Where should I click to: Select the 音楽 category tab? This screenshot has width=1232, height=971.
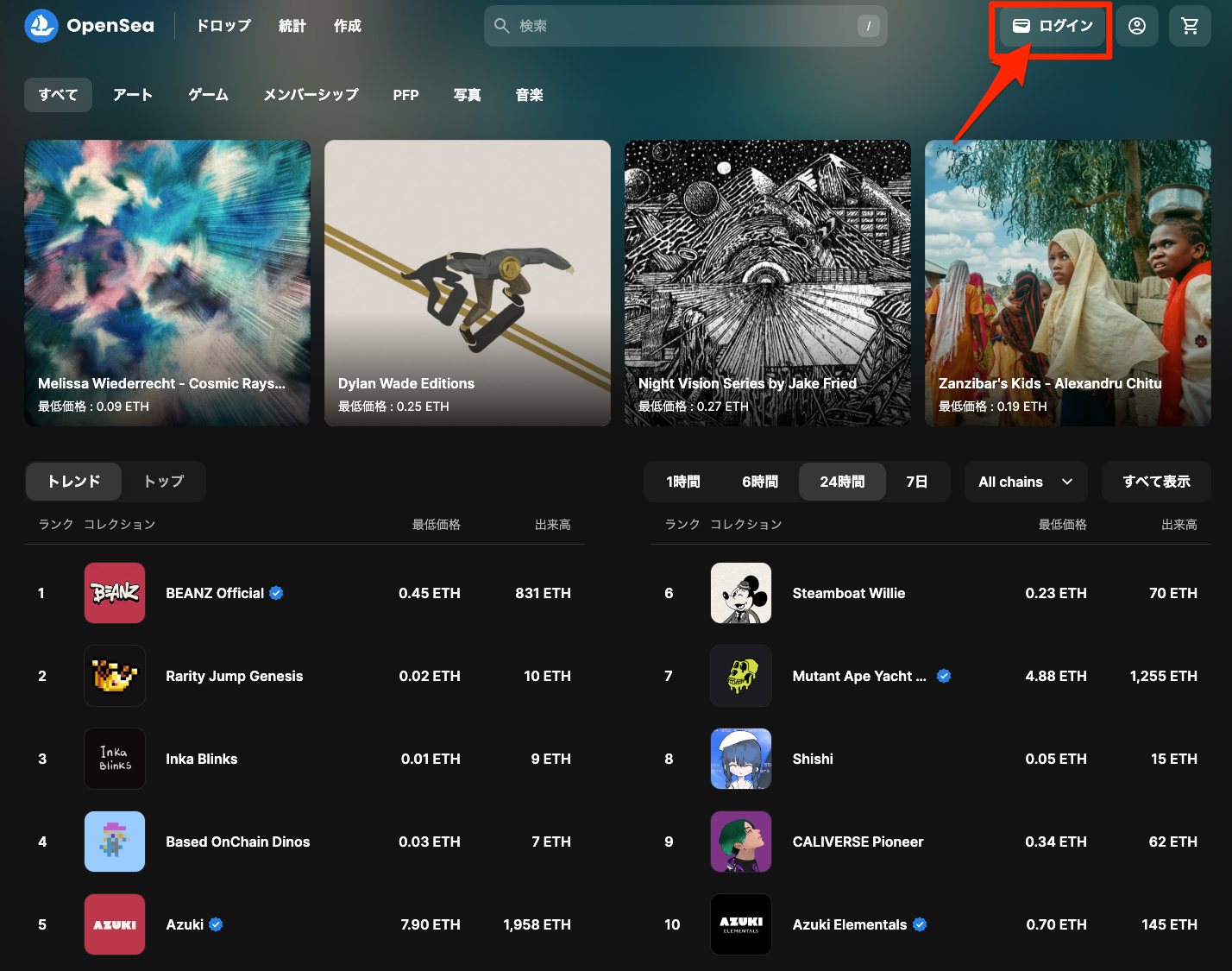pos(530,95)
